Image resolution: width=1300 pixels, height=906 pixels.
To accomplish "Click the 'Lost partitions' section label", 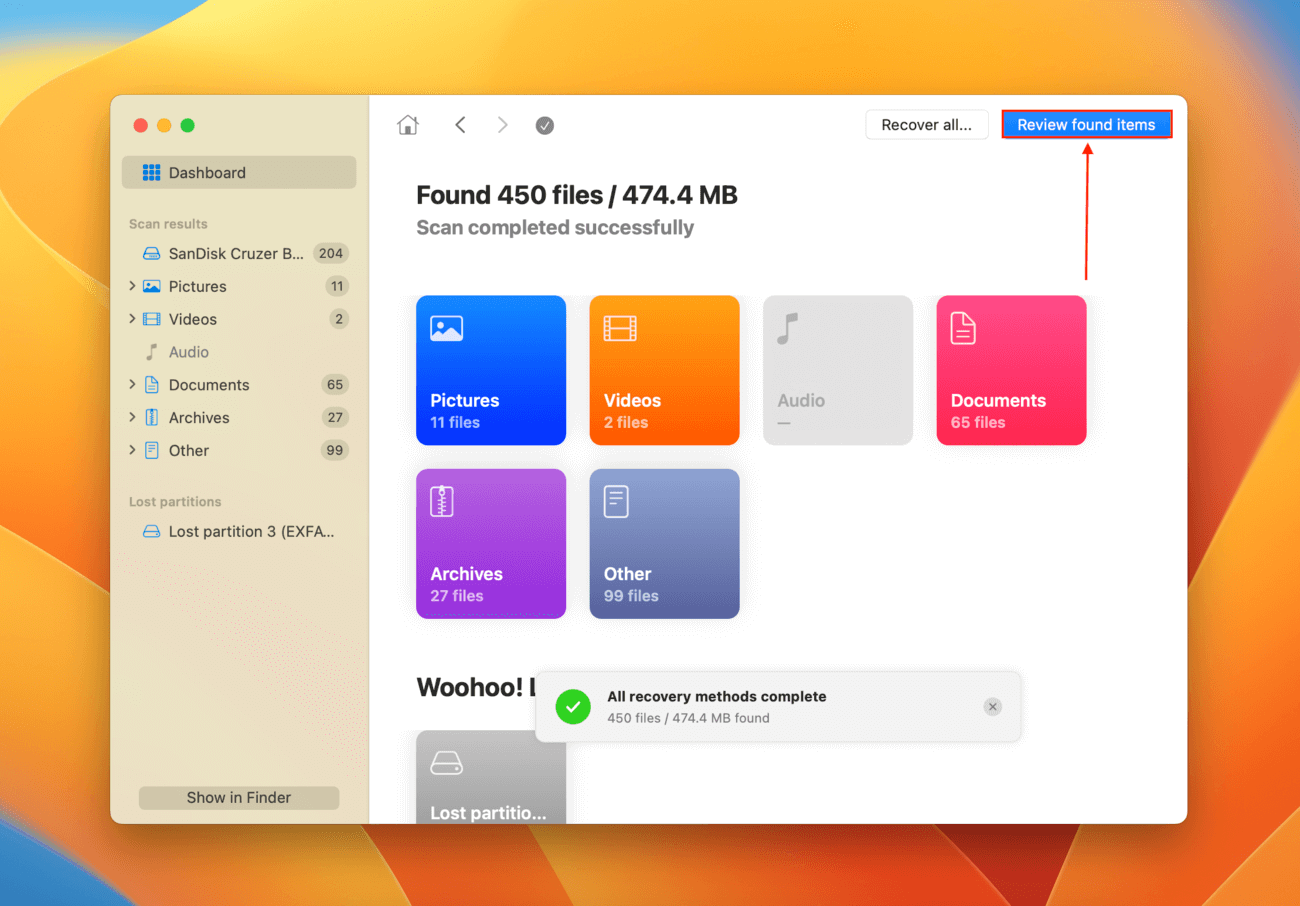I will pyautogui.click(x=175, y=502).
